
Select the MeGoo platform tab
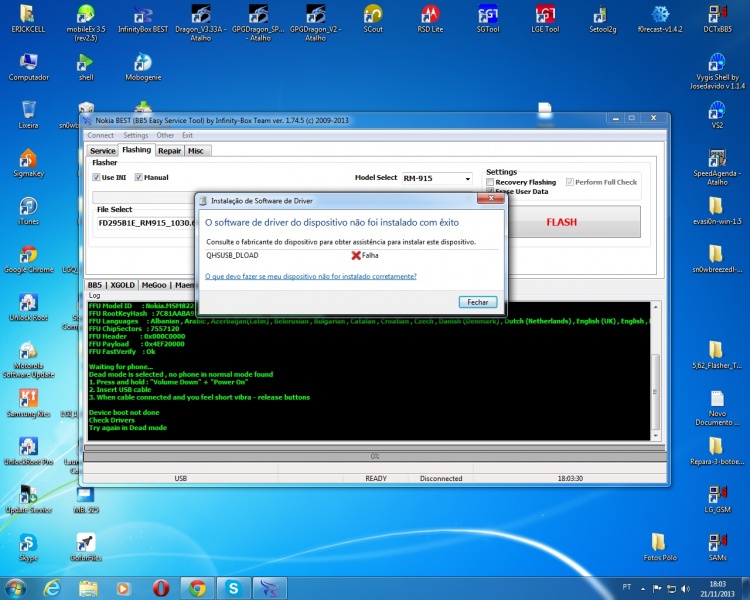154,285
